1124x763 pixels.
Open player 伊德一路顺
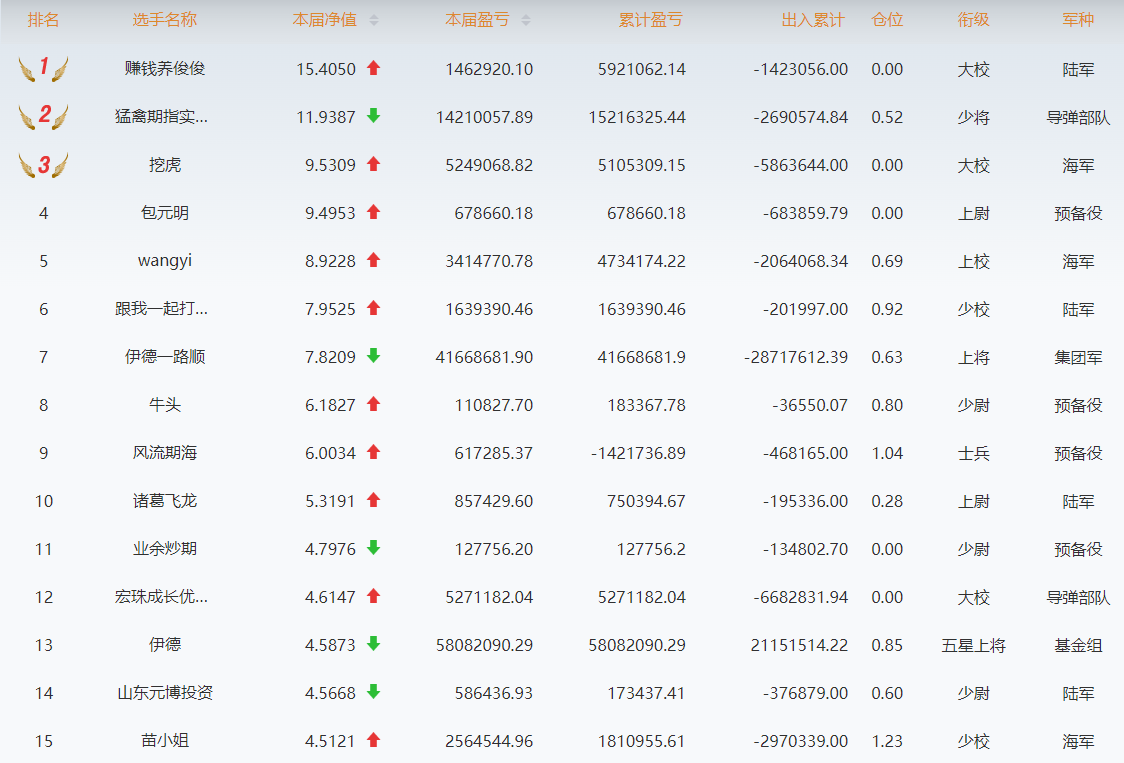[165, 357]
